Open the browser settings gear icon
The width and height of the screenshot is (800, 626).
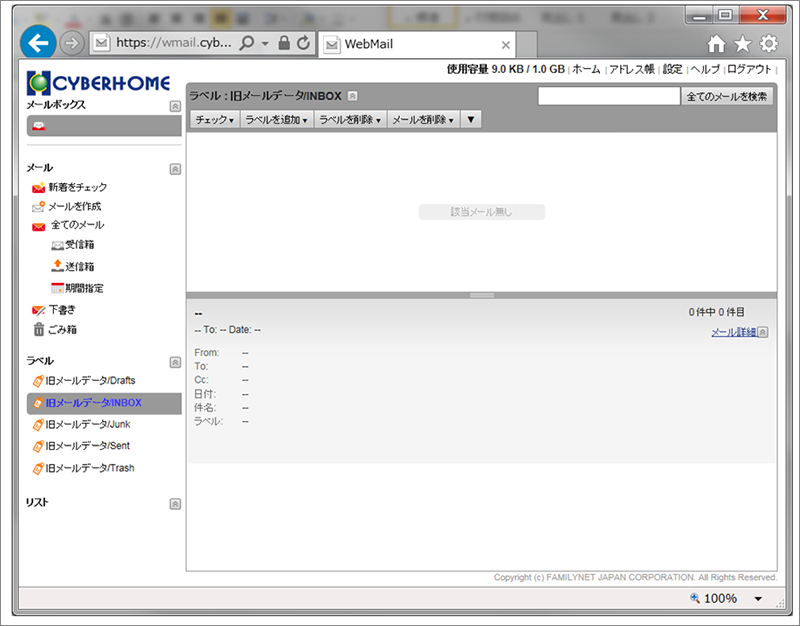(x=768, y=43)
